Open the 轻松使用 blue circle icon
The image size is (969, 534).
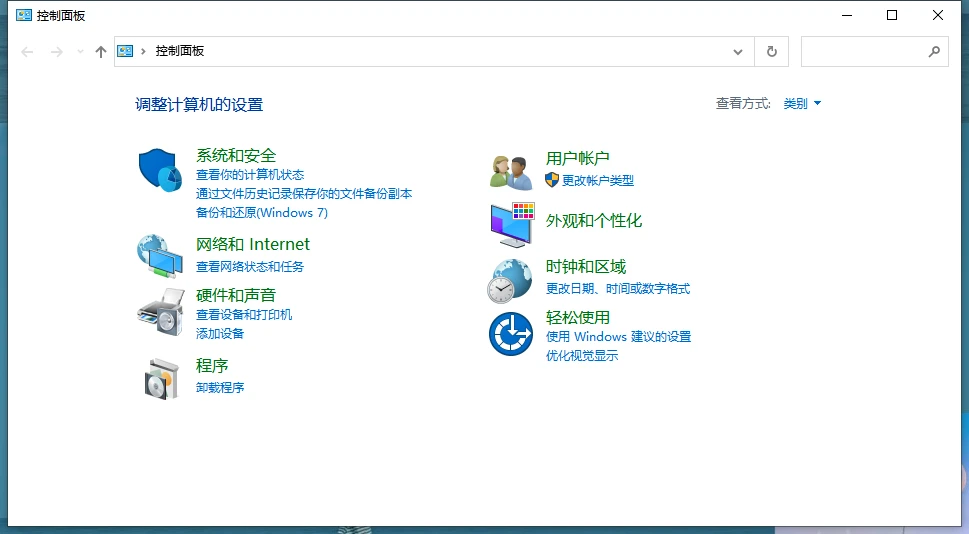[511, 334]
